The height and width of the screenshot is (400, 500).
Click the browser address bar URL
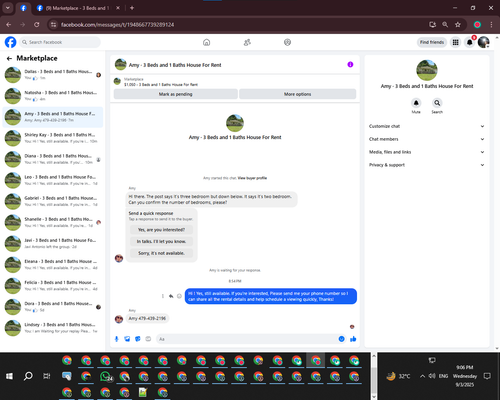pos(117,25)
